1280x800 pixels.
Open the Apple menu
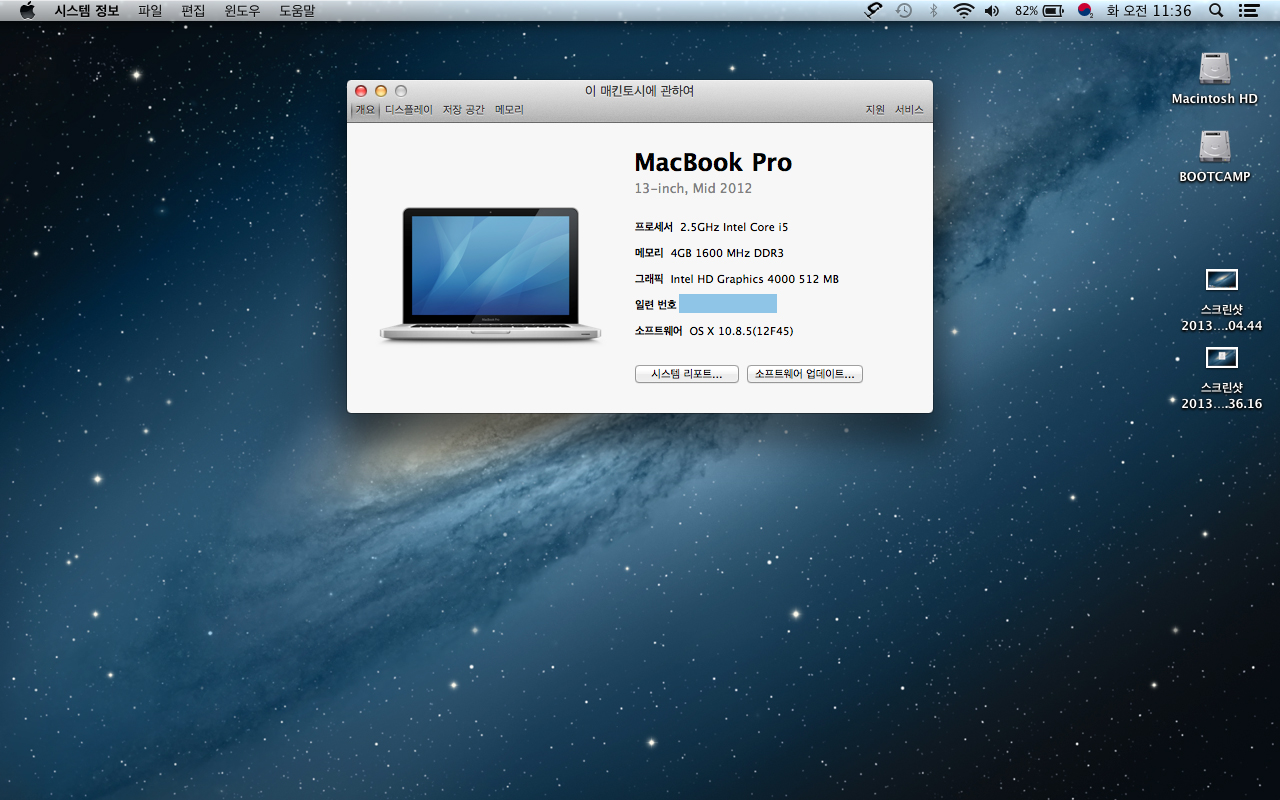[27, 11]
